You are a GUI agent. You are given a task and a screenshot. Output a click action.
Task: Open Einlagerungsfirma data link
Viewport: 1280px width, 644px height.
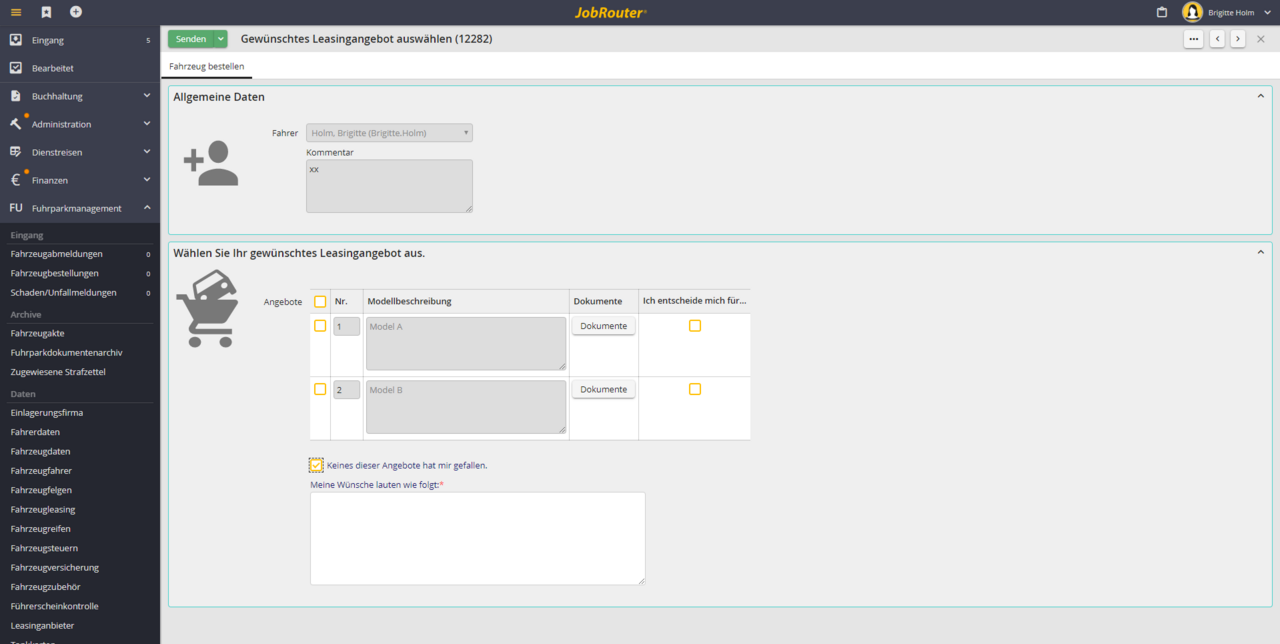47,412
